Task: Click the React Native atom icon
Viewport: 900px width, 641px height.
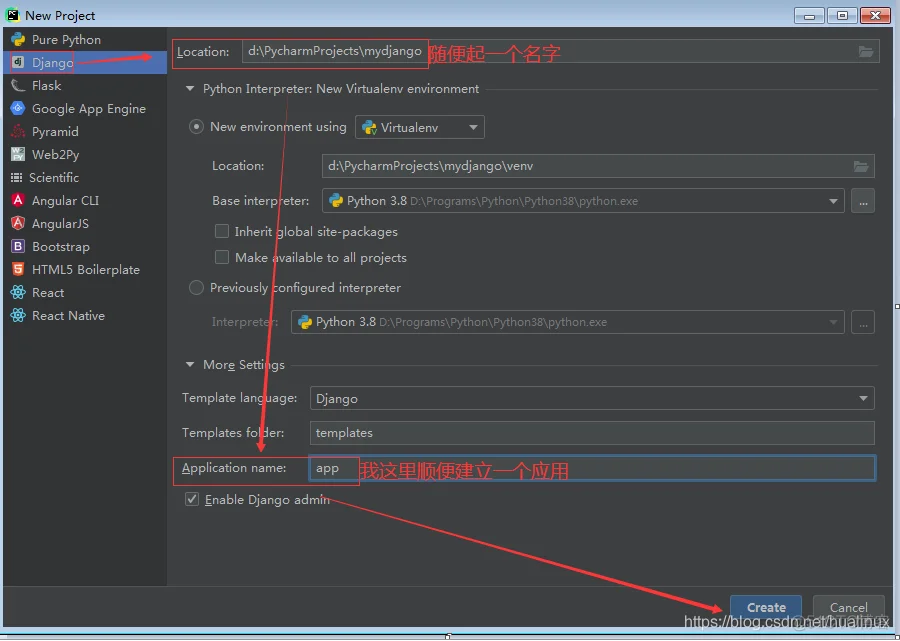Action: tap(18, 315)
